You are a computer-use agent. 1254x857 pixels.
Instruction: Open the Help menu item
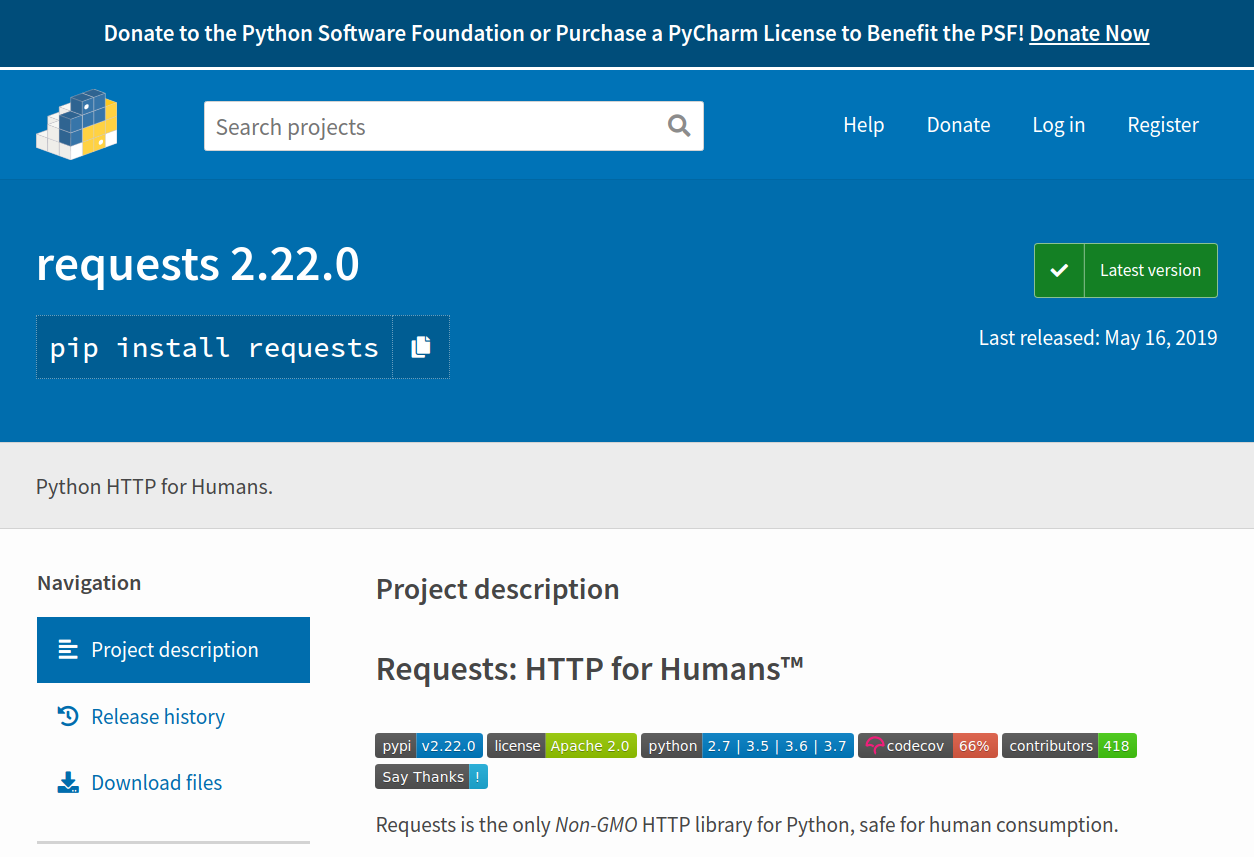(x=863, y=125)
